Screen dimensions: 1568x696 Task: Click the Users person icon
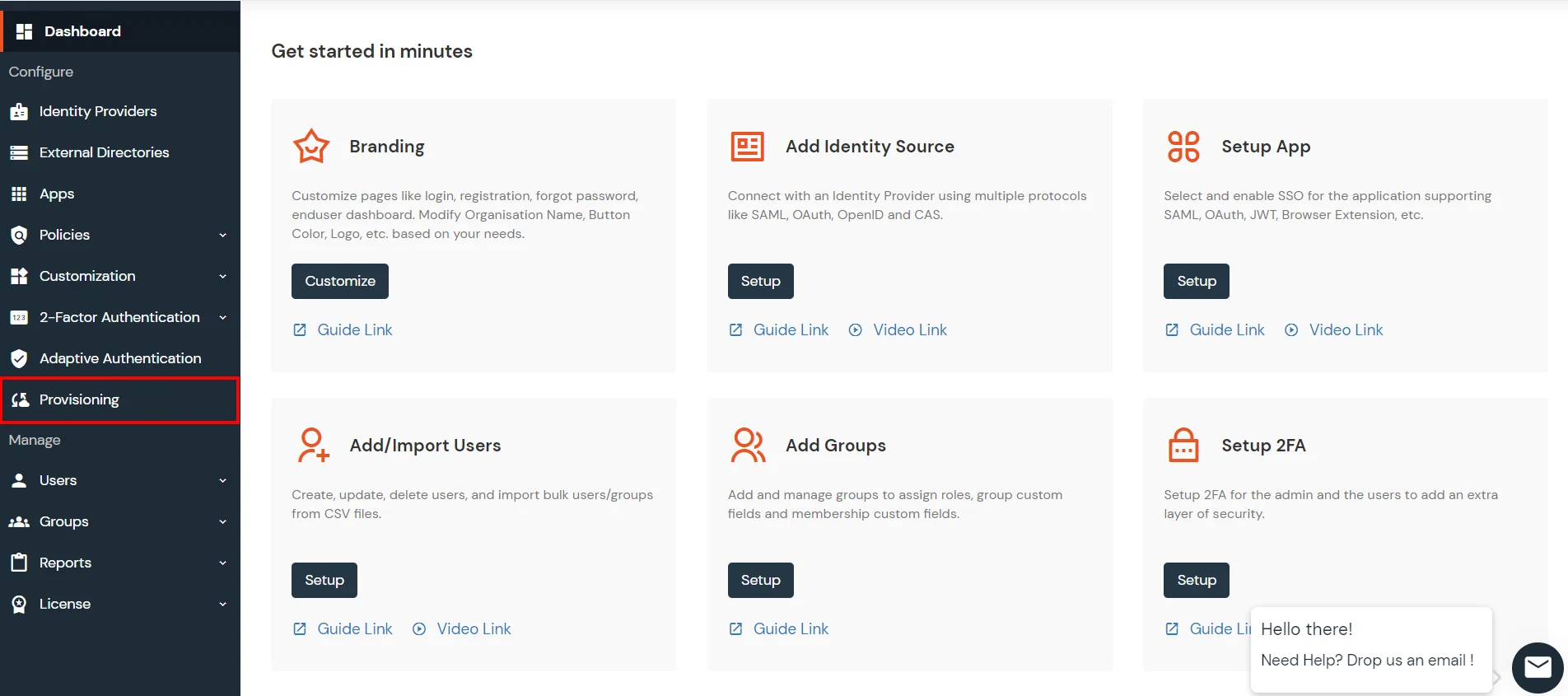point(19,480)
